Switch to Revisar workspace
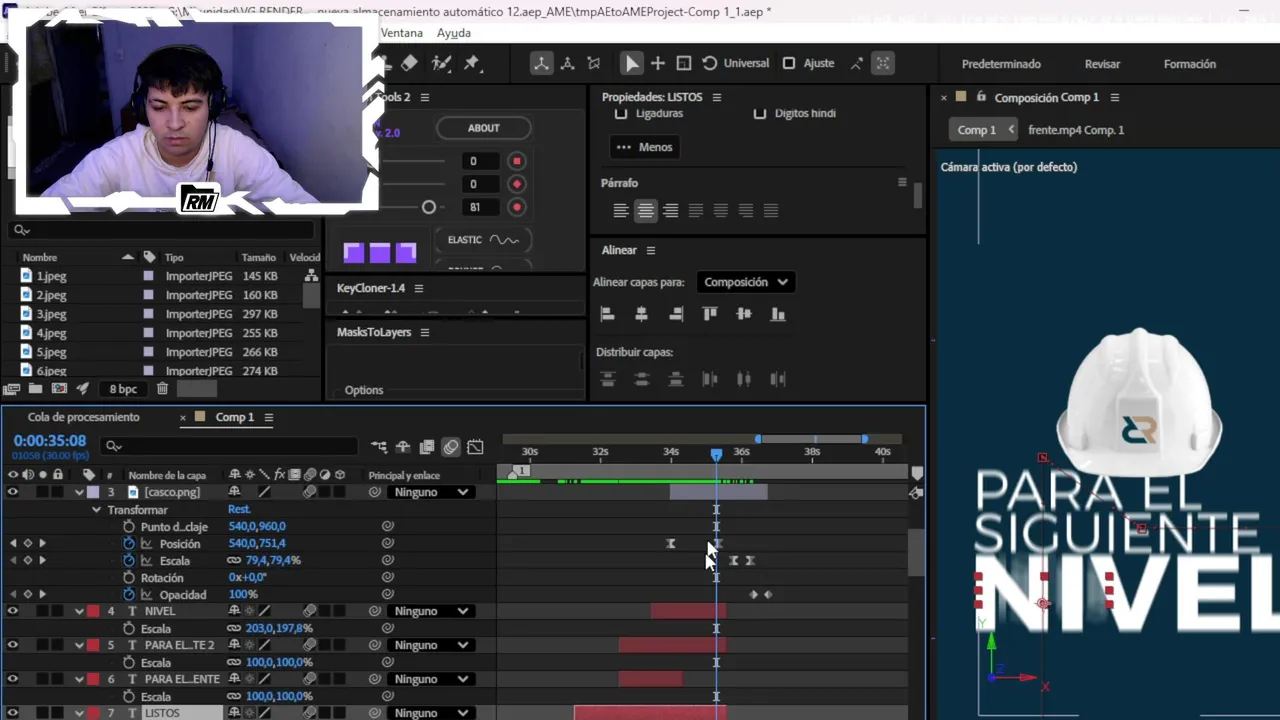1280x720 pixels. [1102, 64]
